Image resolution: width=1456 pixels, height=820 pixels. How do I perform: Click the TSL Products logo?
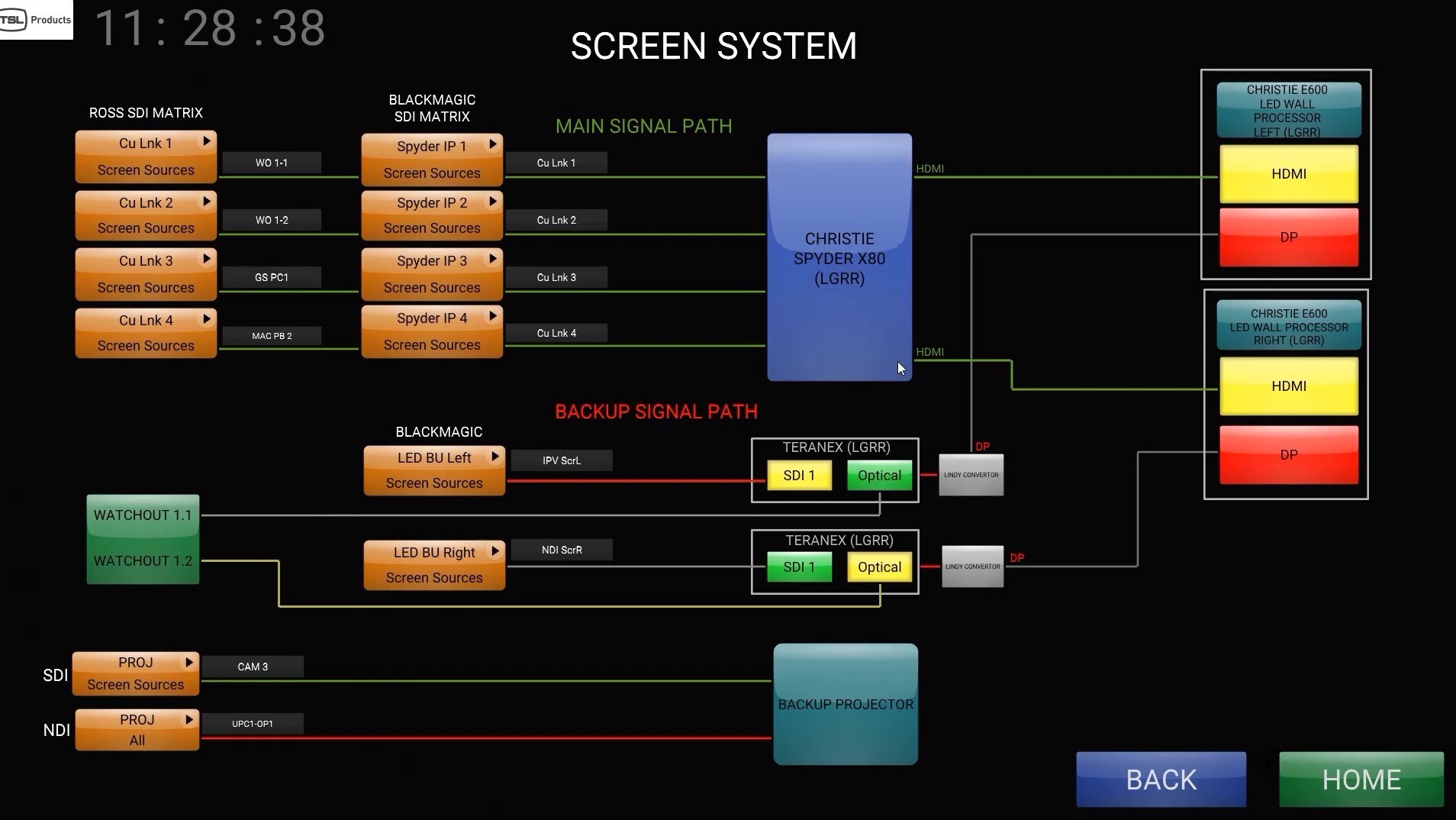(x=36, y=20)
